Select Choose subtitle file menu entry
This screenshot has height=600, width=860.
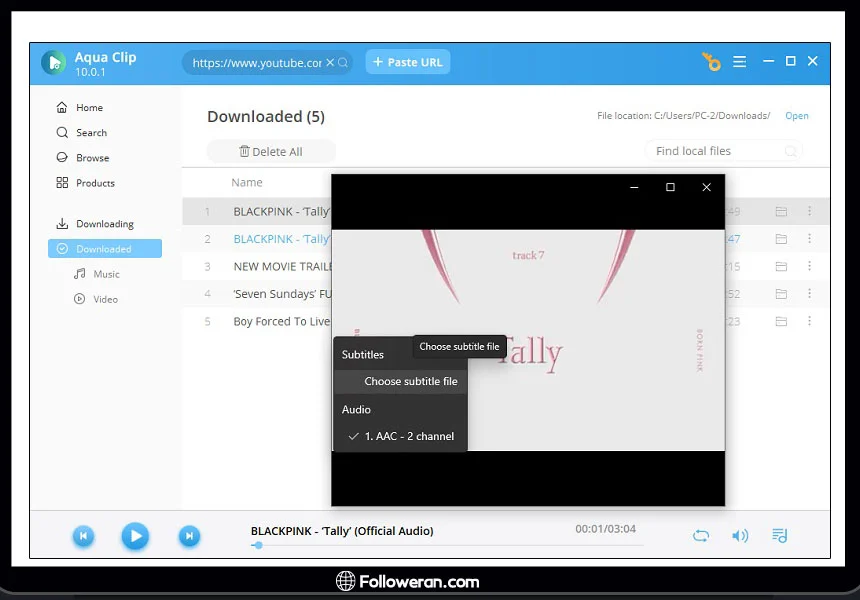coord(410,381)
